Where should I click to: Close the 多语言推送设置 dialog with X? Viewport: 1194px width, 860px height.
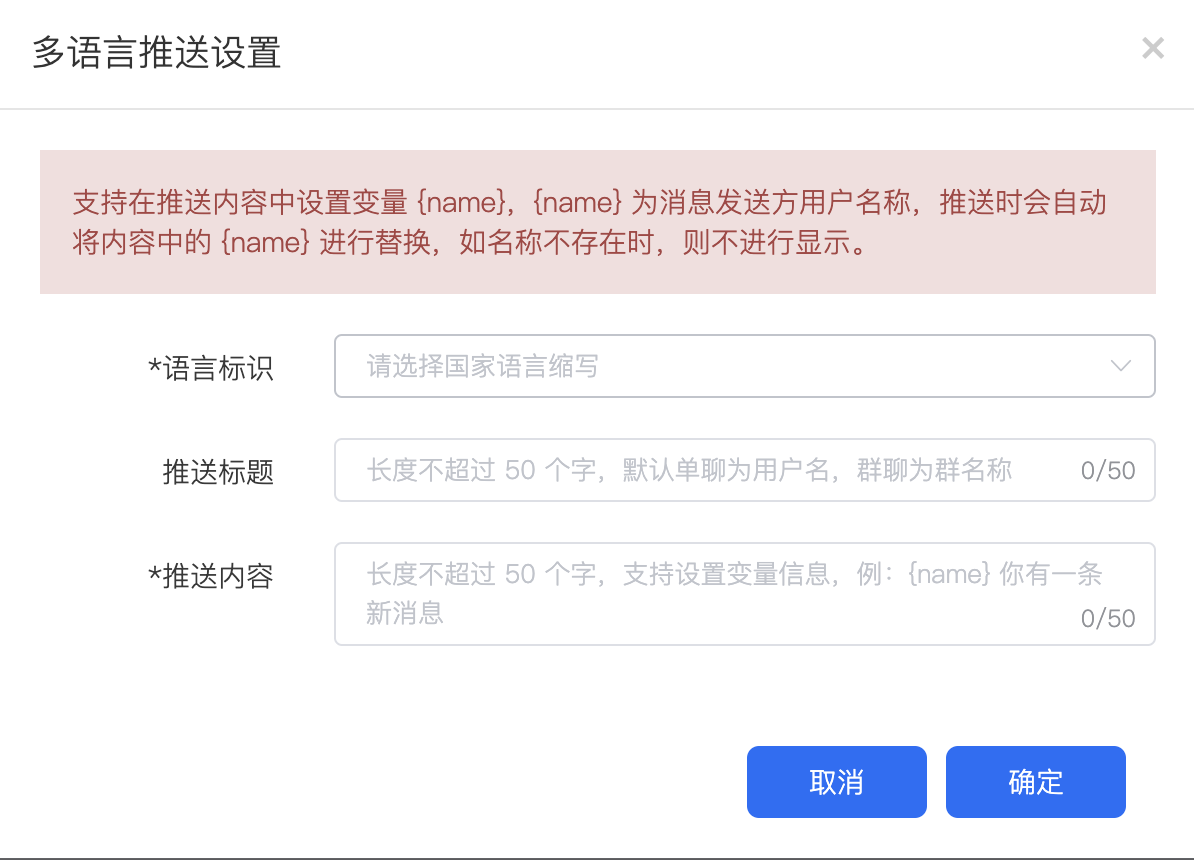(1153, 48)
